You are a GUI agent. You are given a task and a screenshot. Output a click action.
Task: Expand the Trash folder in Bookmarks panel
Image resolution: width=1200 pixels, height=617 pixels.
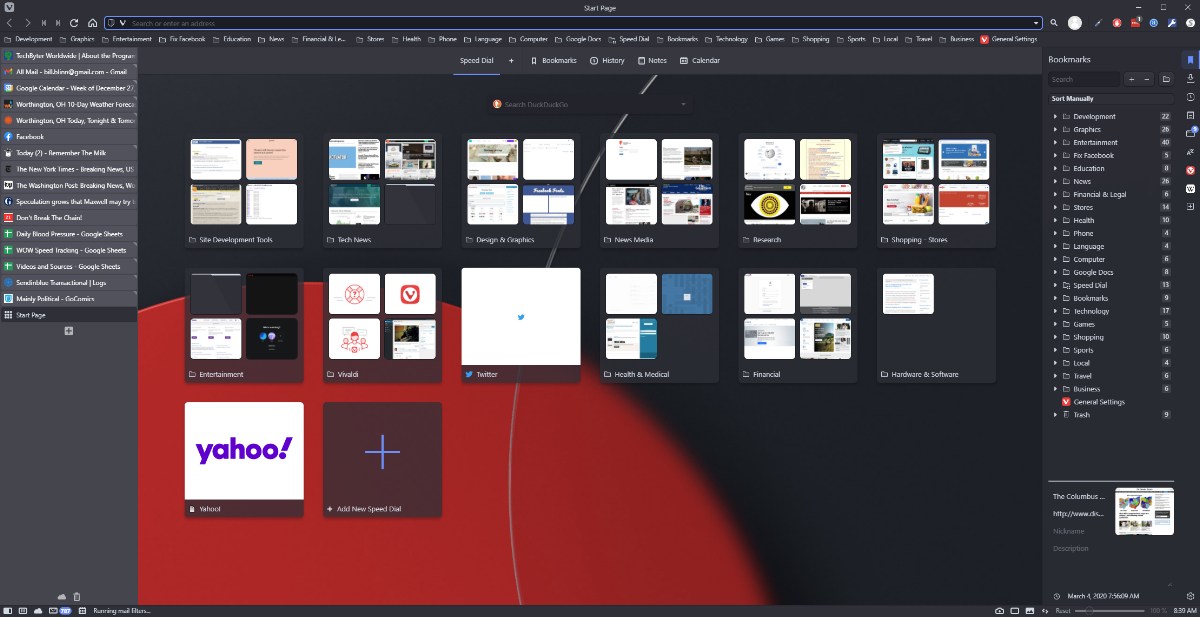click(x=1055, y=415)
